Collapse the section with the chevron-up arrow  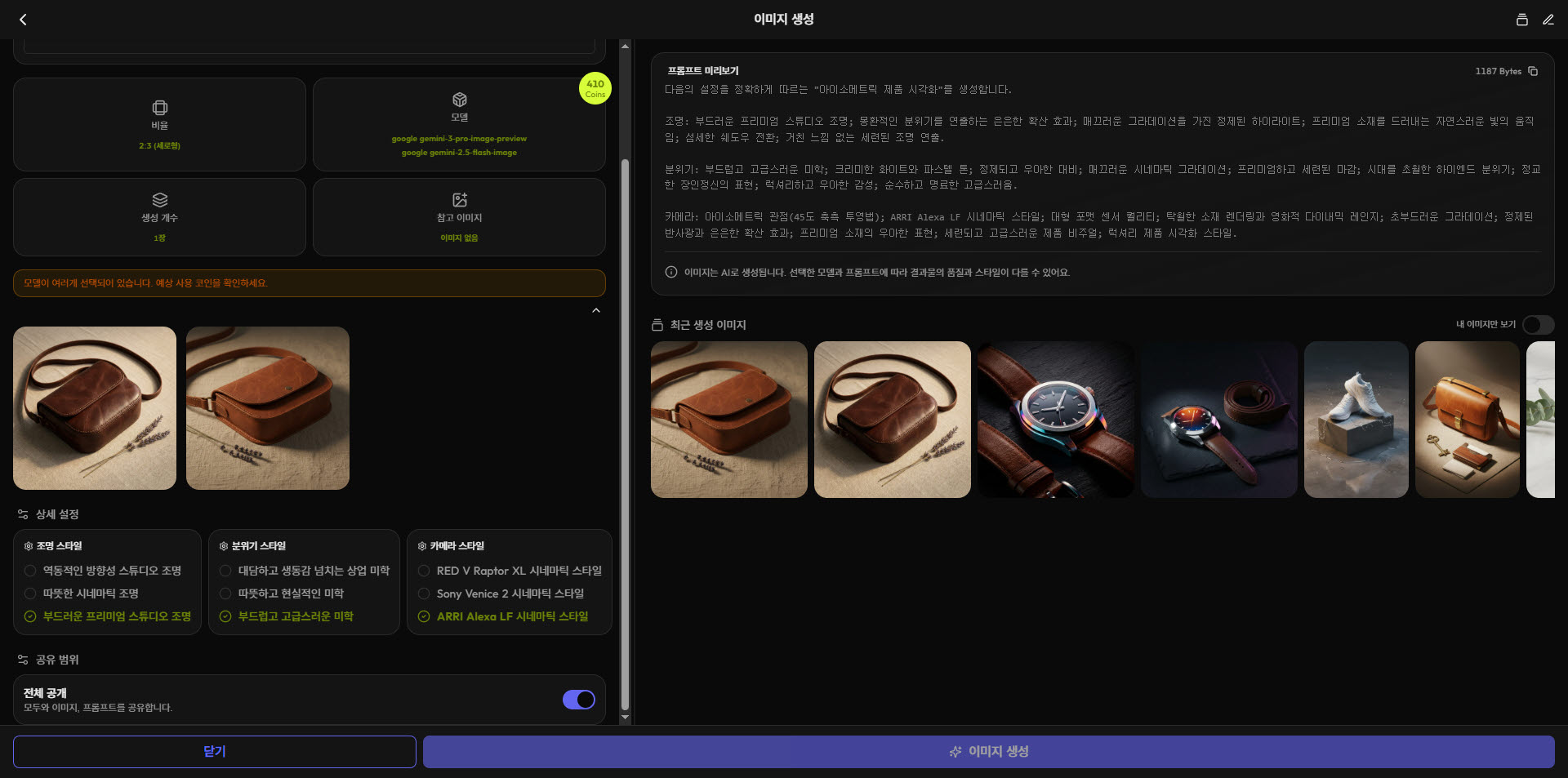[596, 310]
